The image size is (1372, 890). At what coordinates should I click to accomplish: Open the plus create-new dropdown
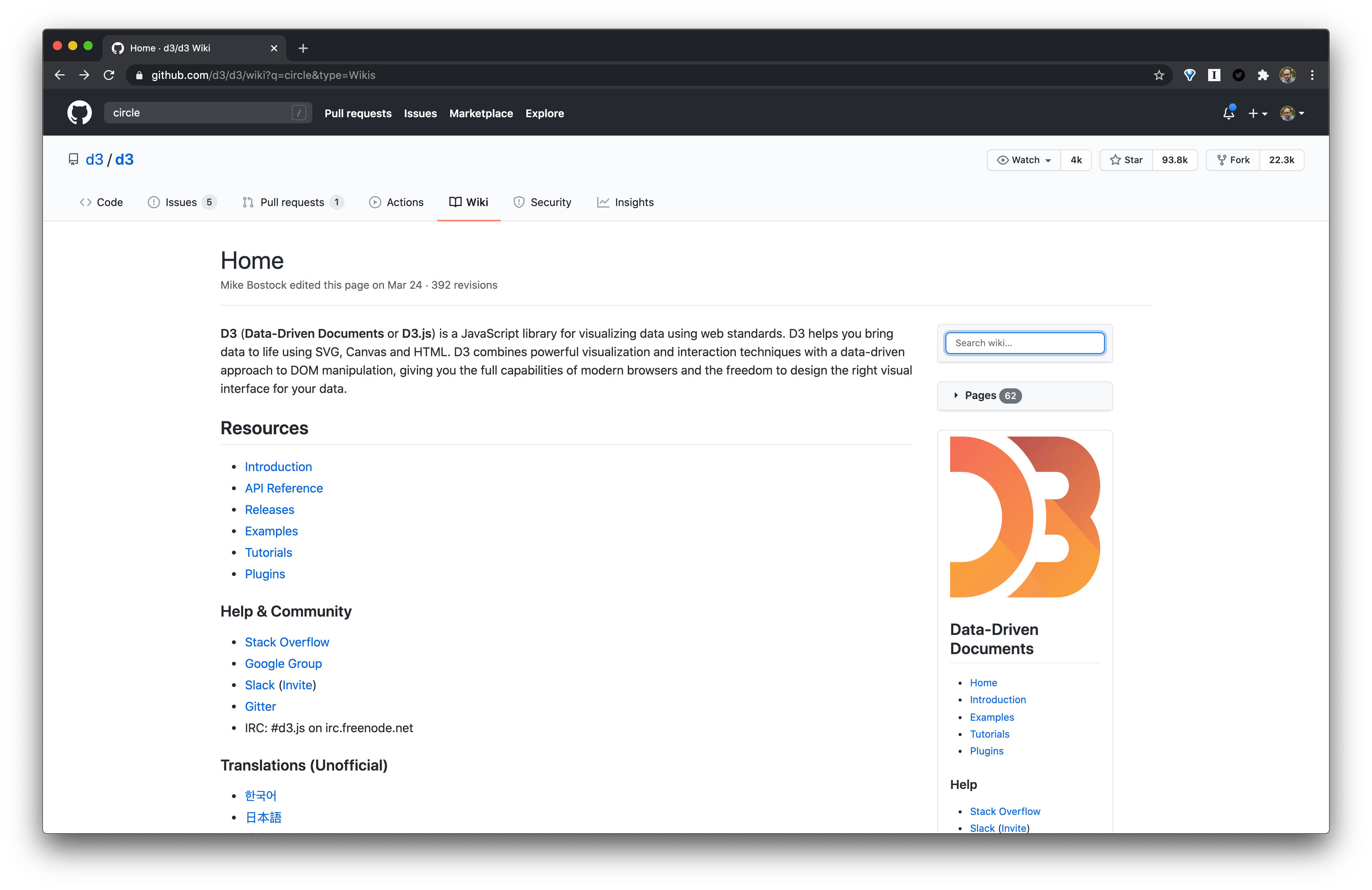coord(1257,114)
